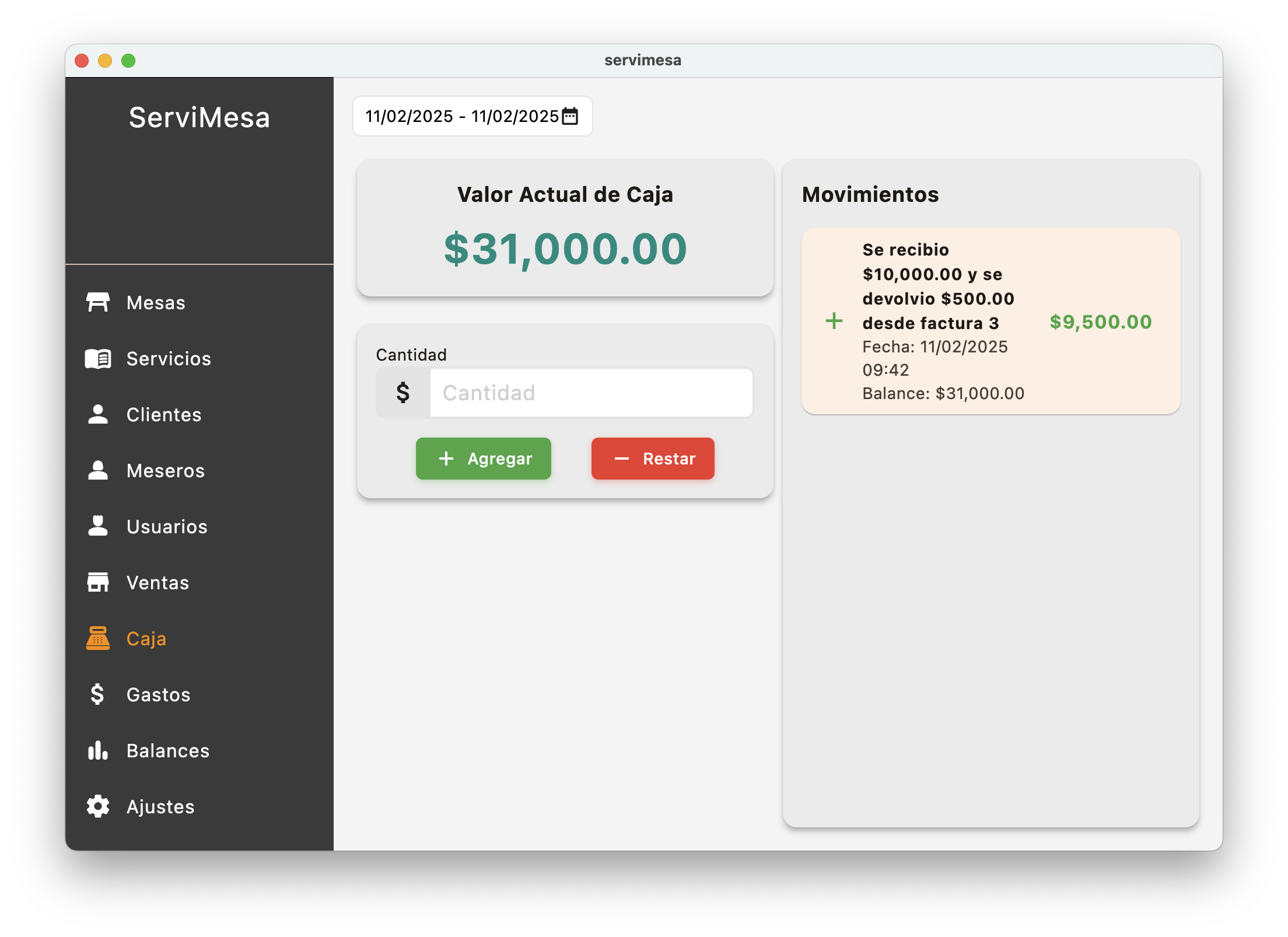Click the ServiMesa sidebar title
1288x937 pixels.
[x=199, y=117]
